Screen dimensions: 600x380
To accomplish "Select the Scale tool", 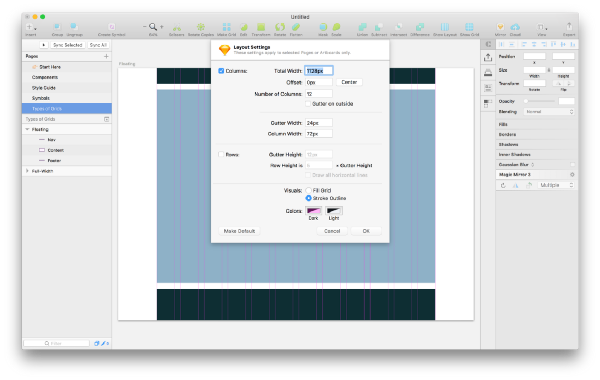I will [336, 27].
